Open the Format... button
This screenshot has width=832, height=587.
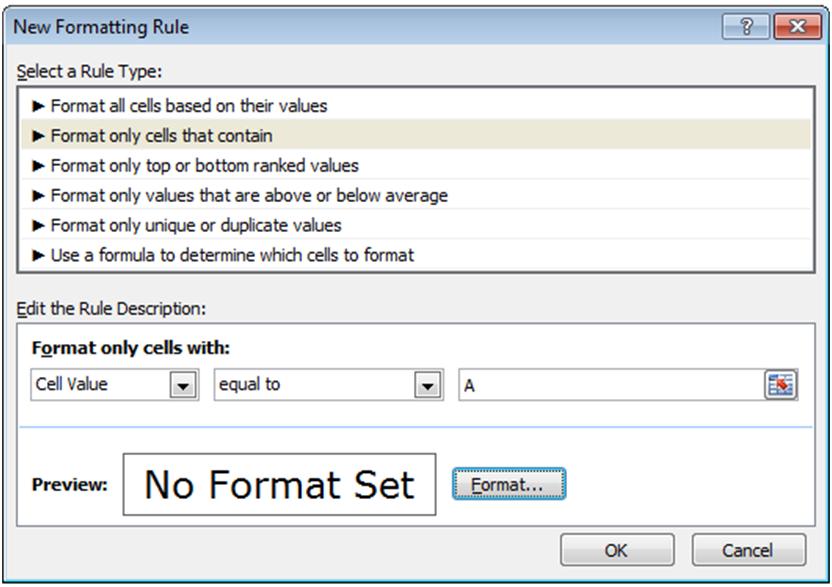pos(509,484)
